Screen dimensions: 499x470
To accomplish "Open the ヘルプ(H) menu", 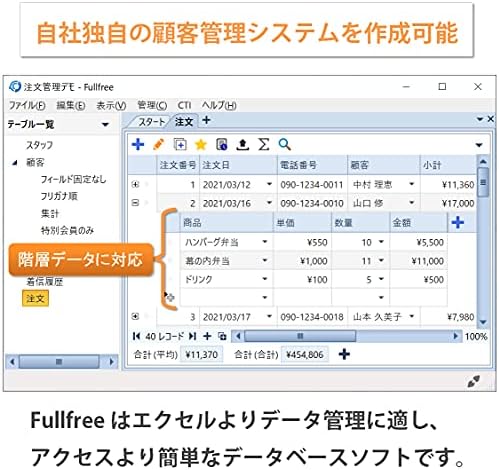I will (219, 106).
